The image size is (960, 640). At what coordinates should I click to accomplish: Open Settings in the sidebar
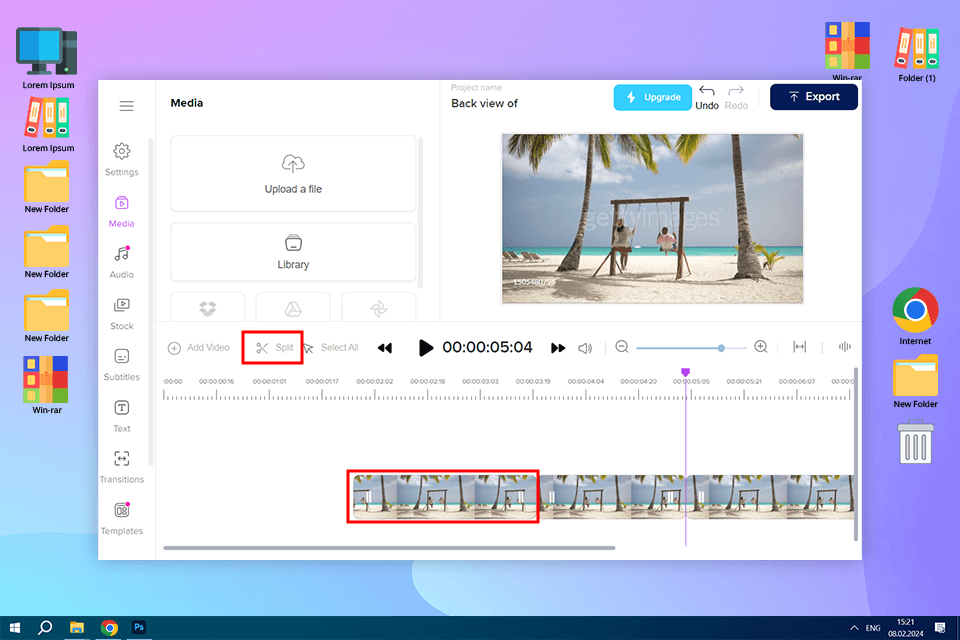click(121, 159)
